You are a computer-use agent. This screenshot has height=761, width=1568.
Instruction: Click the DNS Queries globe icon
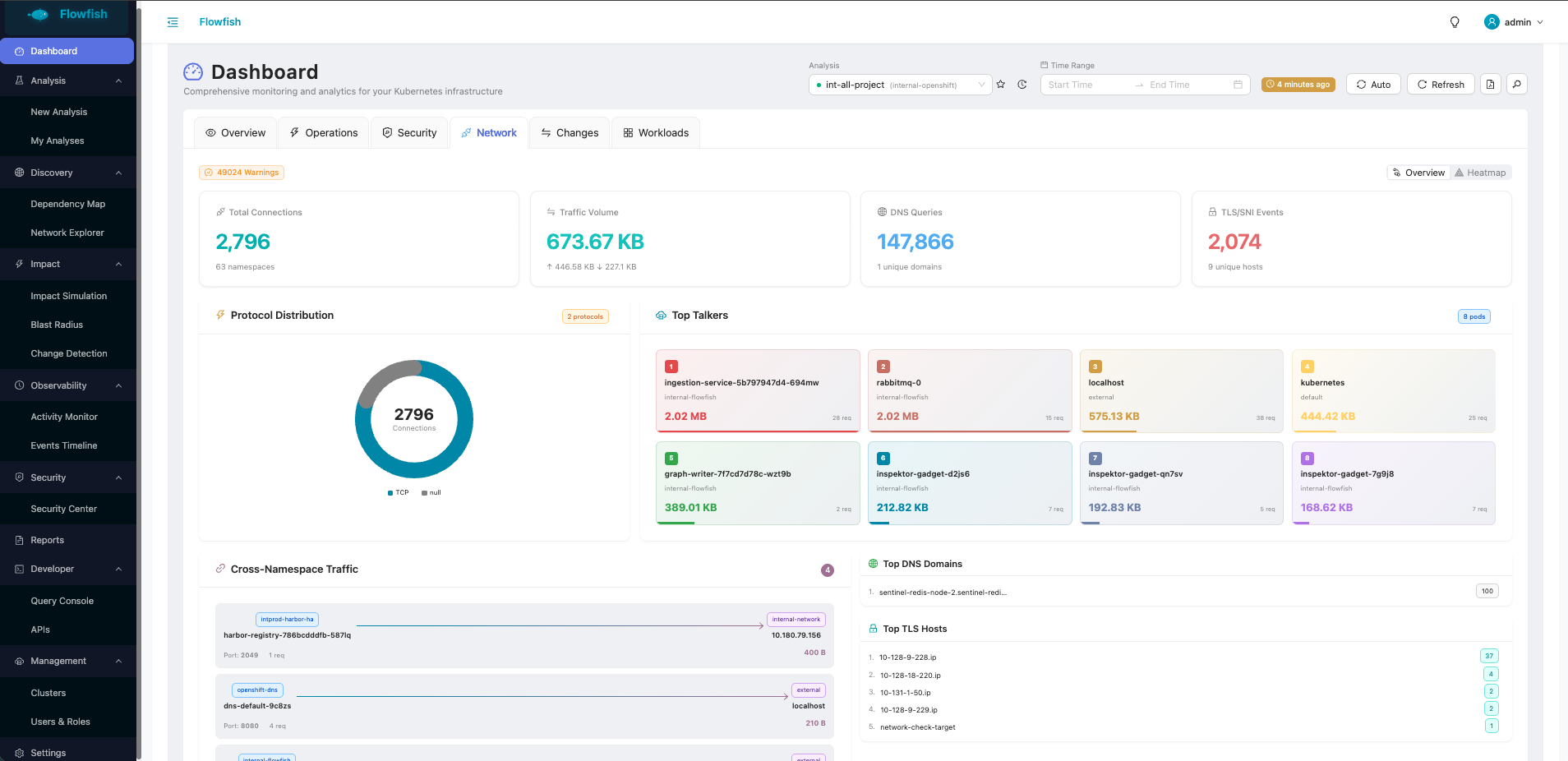[x=882, y=212]
